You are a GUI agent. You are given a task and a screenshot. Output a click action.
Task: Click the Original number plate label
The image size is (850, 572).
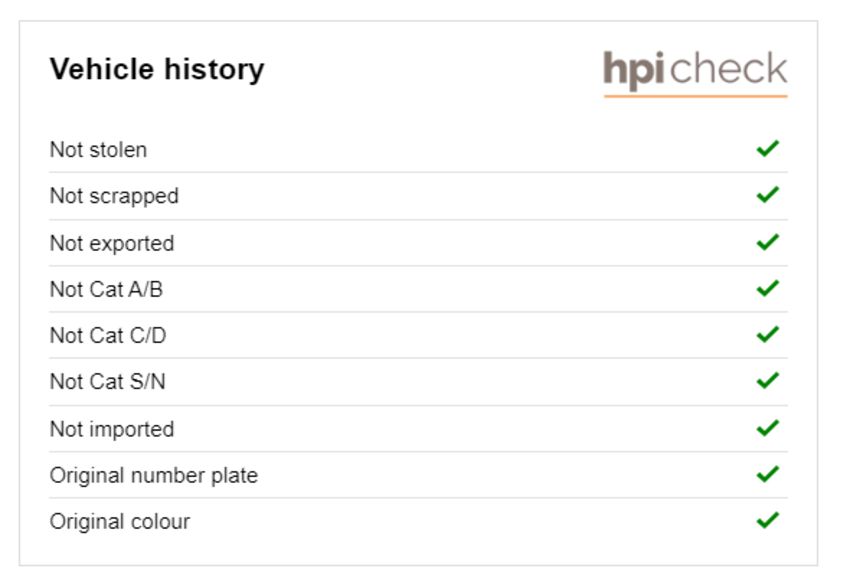154,475
